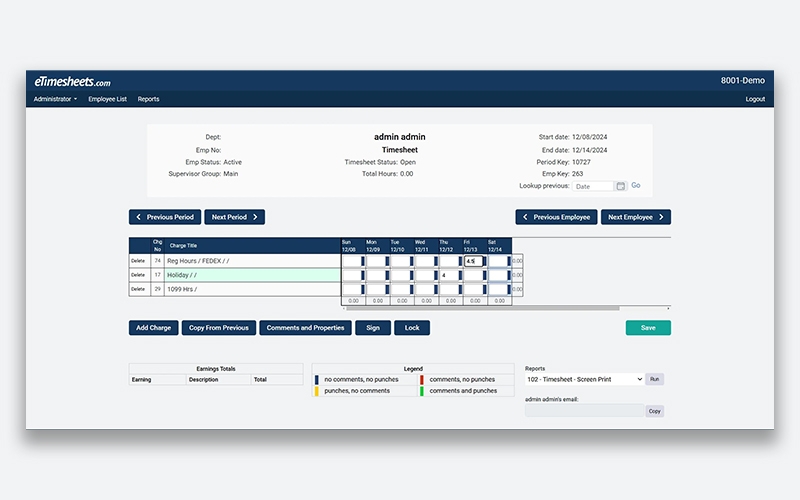Image resolution: width=800 pixels, height=500 pixels.
Task: Click the Reg Hours Friday cell showing 4.5
Action: click(x=473, y=261)
